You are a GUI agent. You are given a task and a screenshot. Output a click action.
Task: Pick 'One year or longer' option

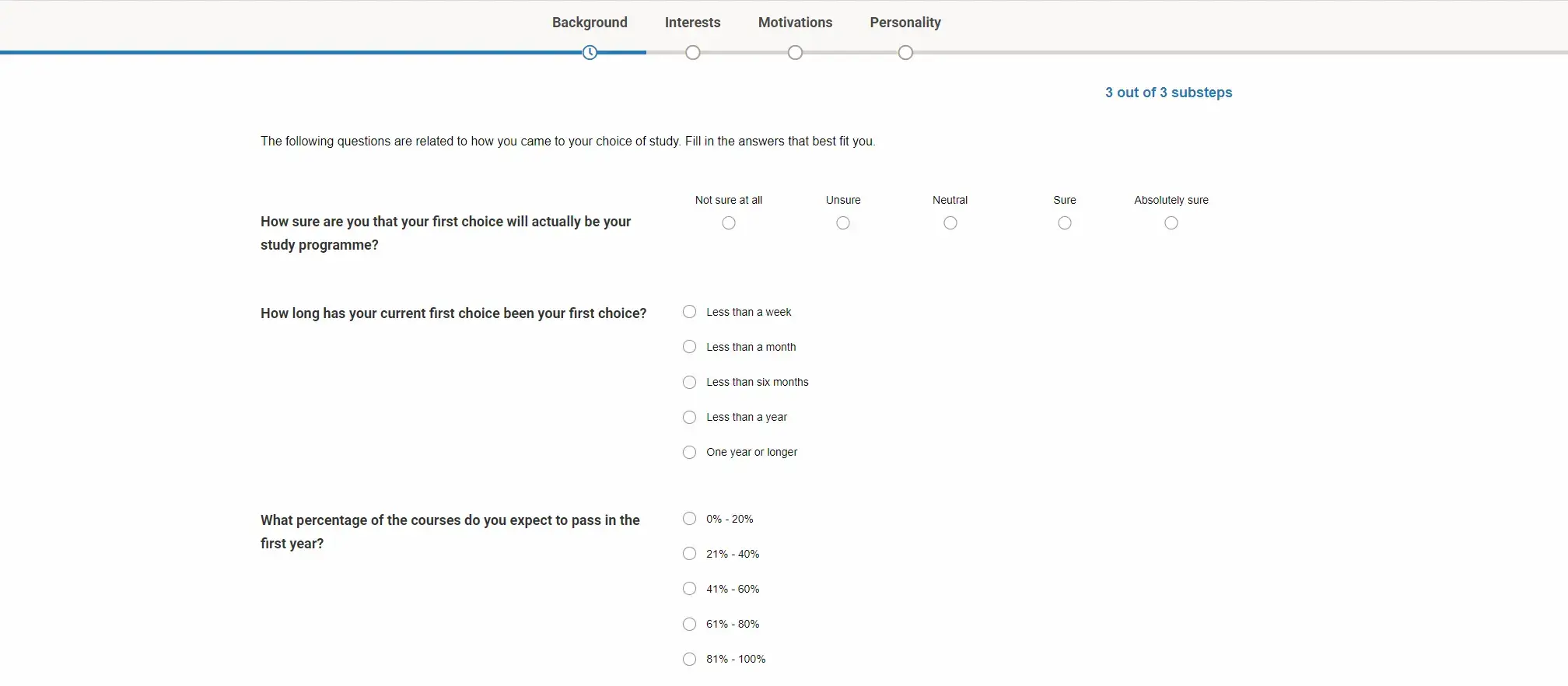pos(690,452)
